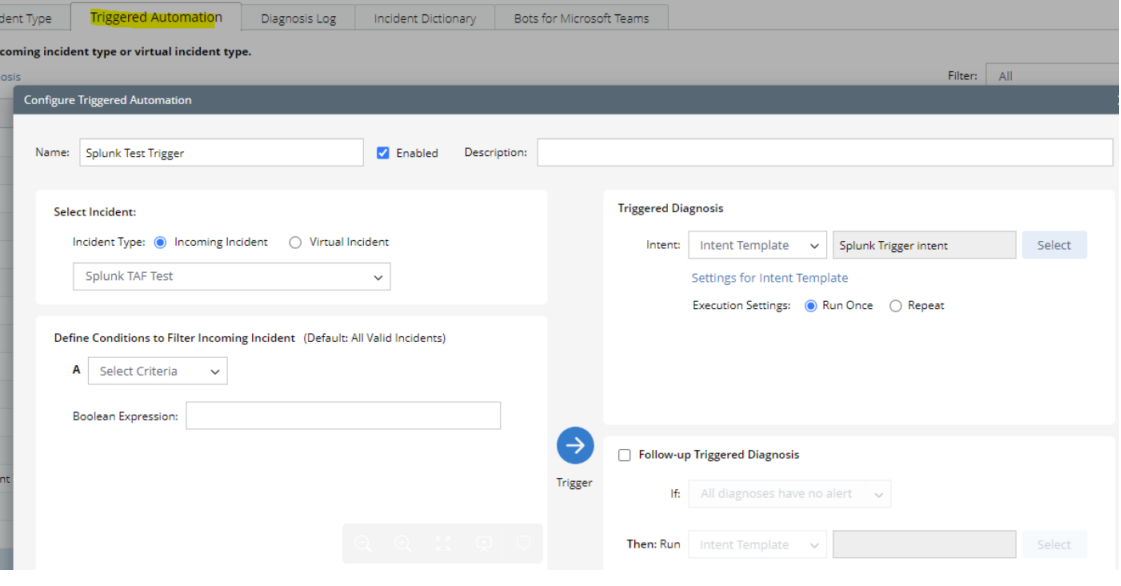Open the Splunk TAF Test dropdown
Image resolution: width=1121 pixels, height=586 pixels.
pyautogui.click(x=232, y=277)
